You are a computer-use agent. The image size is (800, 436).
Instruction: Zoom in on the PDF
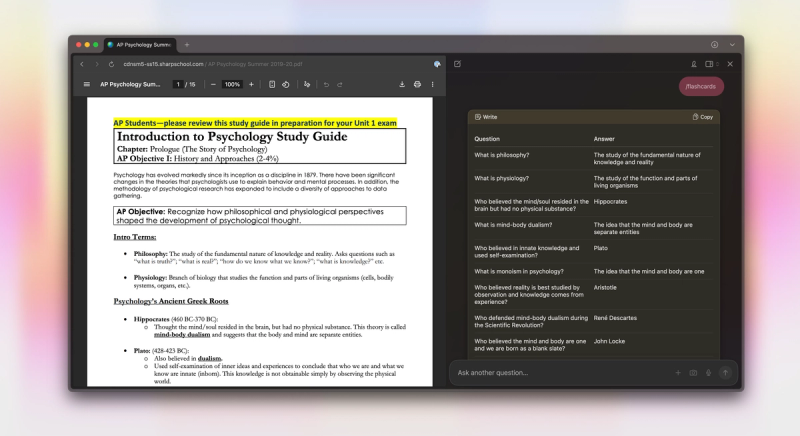251,85
